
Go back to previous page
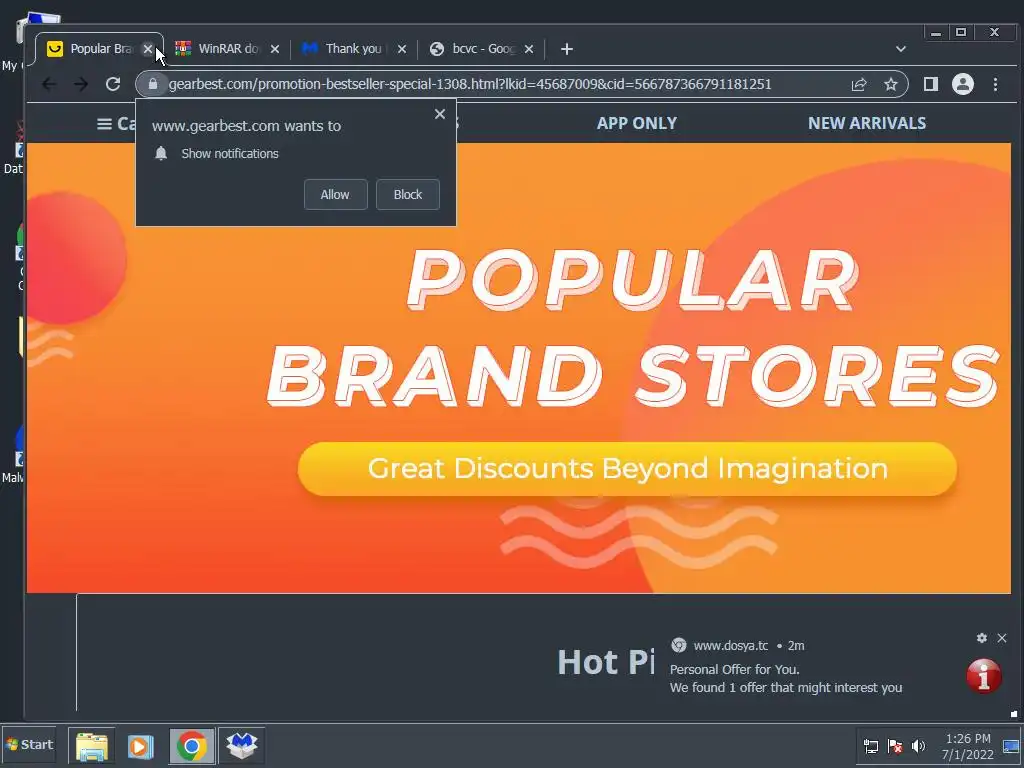(x=49, y=84)
